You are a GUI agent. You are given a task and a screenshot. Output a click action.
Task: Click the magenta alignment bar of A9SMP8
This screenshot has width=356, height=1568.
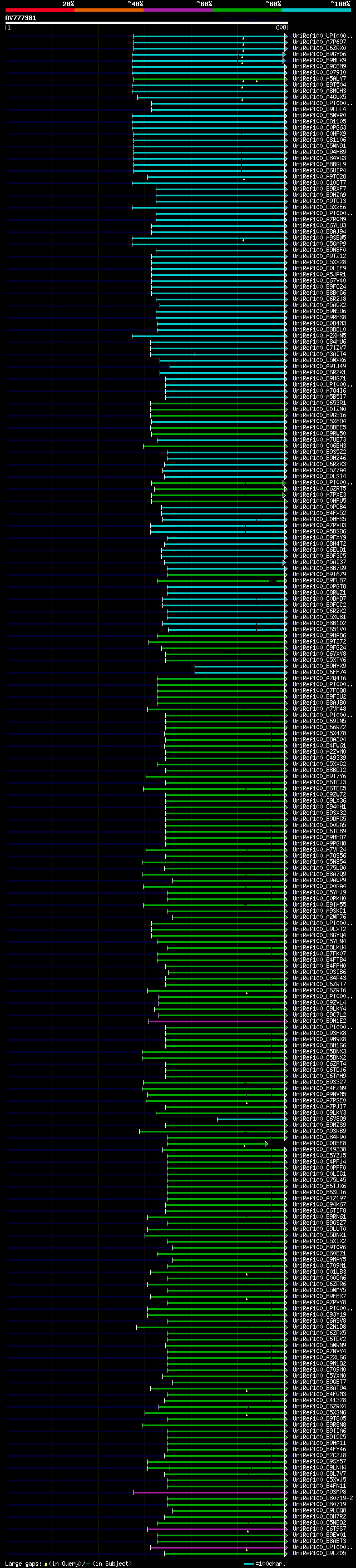(210, 1492)
